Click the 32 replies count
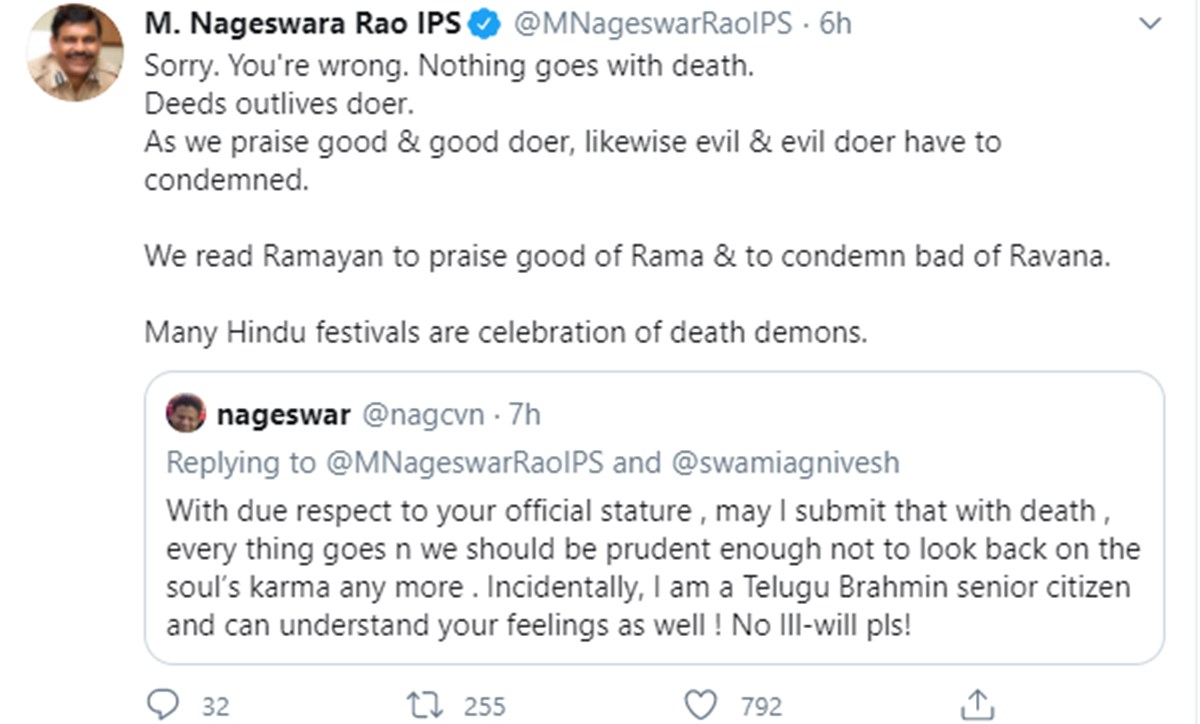1200x724 pixels. (216, 706)
